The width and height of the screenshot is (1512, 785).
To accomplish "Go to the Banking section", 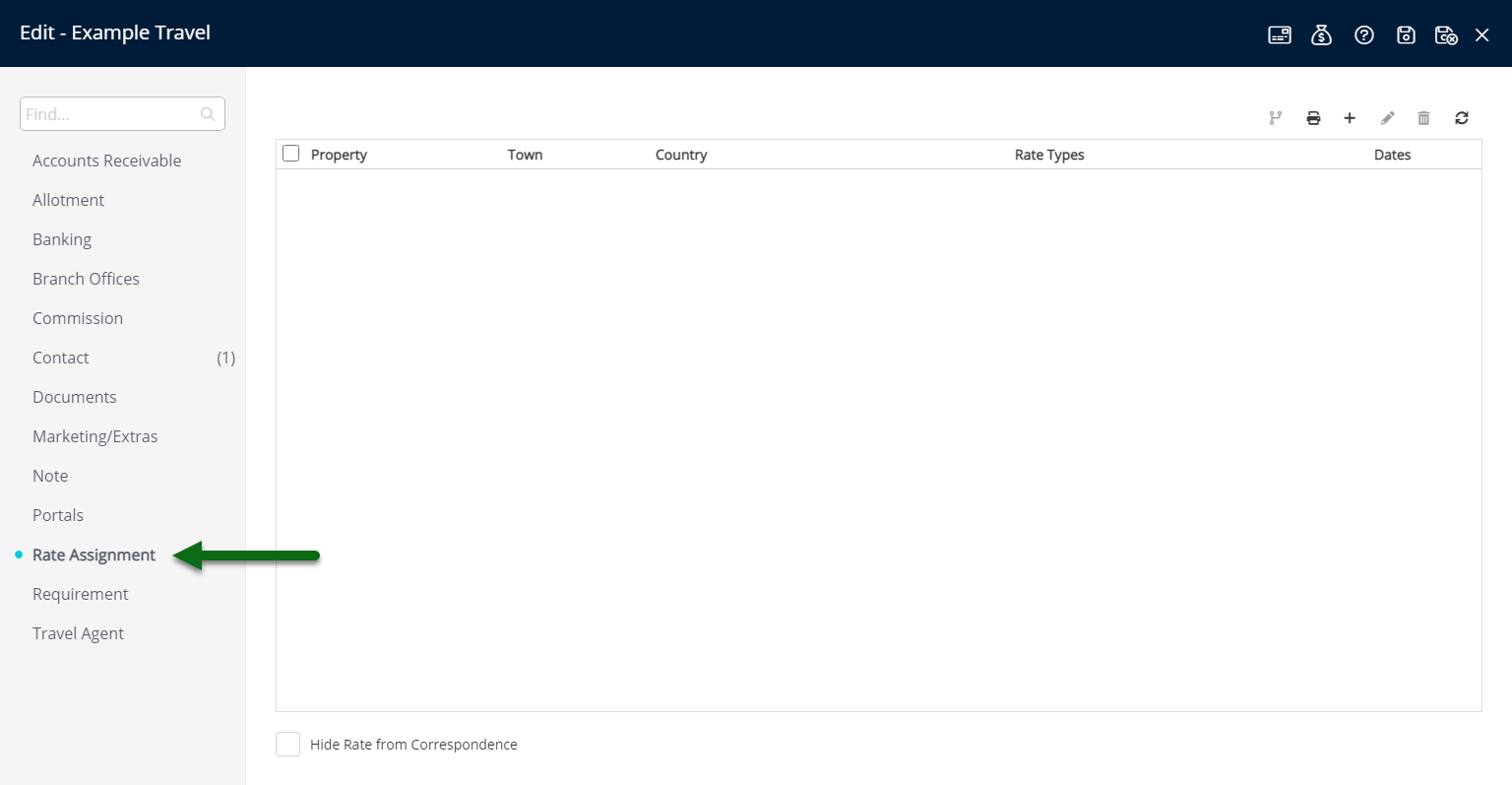I will pyautogui.click(x=62, y=239).
